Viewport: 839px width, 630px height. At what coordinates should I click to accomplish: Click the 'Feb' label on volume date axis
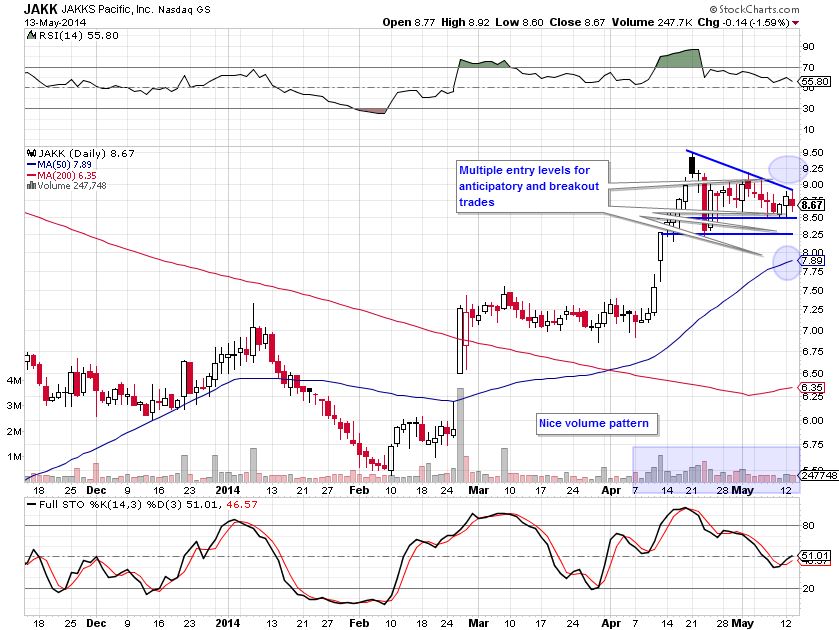click(x=359, y=490)
